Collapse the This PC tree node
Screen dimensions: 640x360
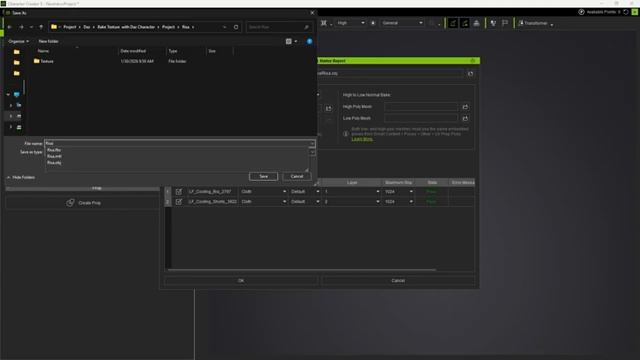pyautogui.click(x=8, y=94)
